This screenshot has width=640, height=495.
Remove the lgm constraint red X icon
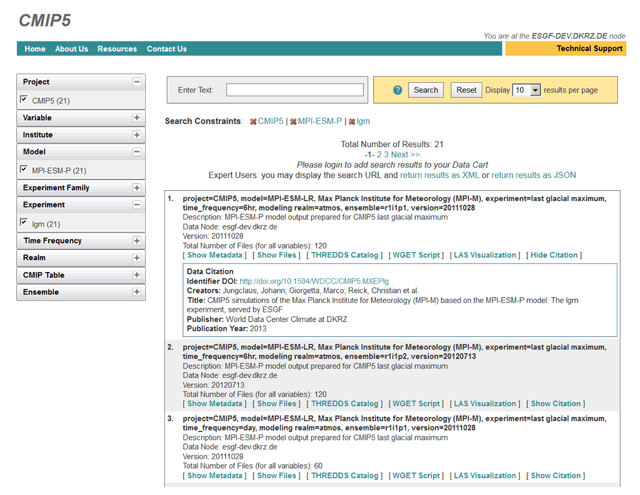351,122
